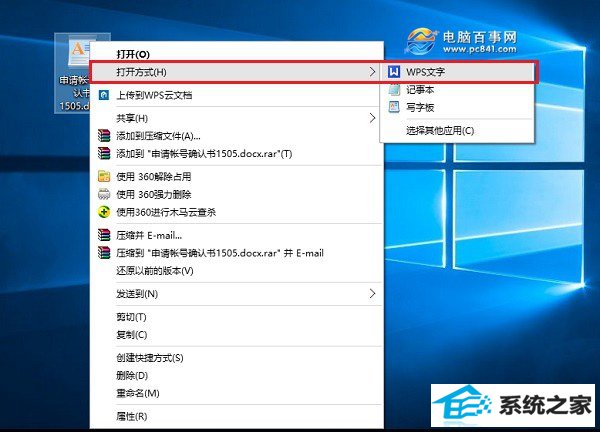Open with 写字板 in submenu
The width and height of the screenshot is (600, 432).
coord(457,108)
